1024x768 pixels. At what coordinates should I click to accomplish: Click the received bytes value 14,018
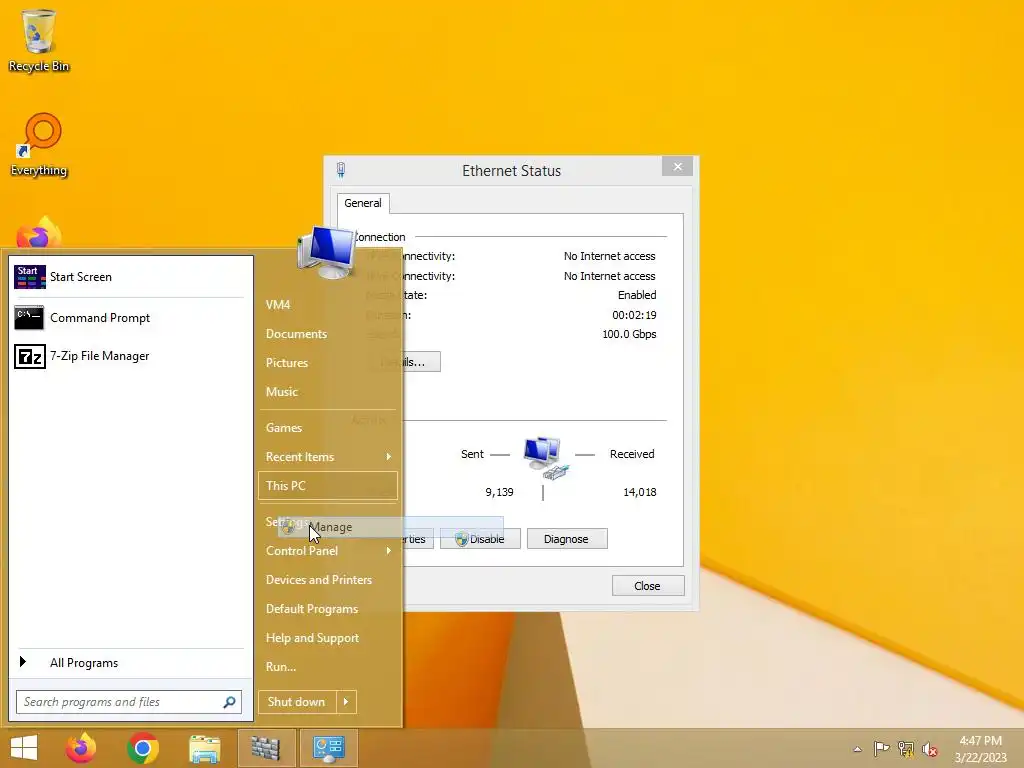(639, 492)
